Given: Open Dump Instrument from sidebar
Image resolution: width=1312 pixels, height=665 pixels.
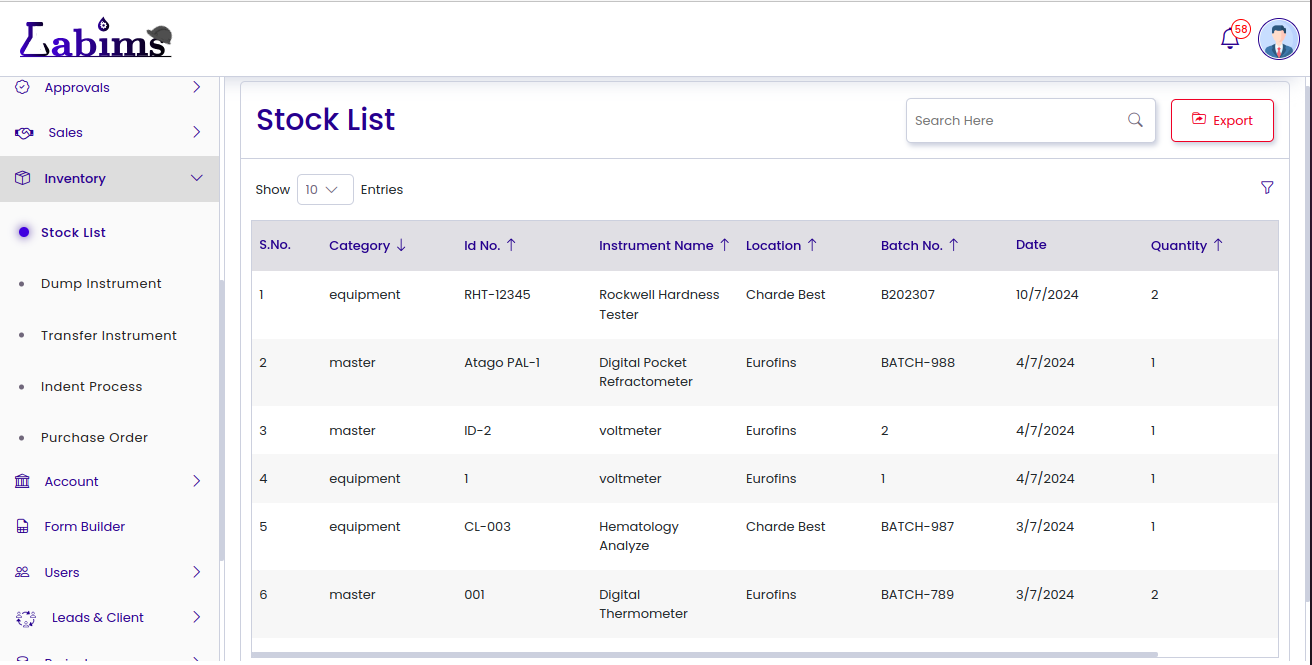Looking at the screenshot, I should (101, 284).
